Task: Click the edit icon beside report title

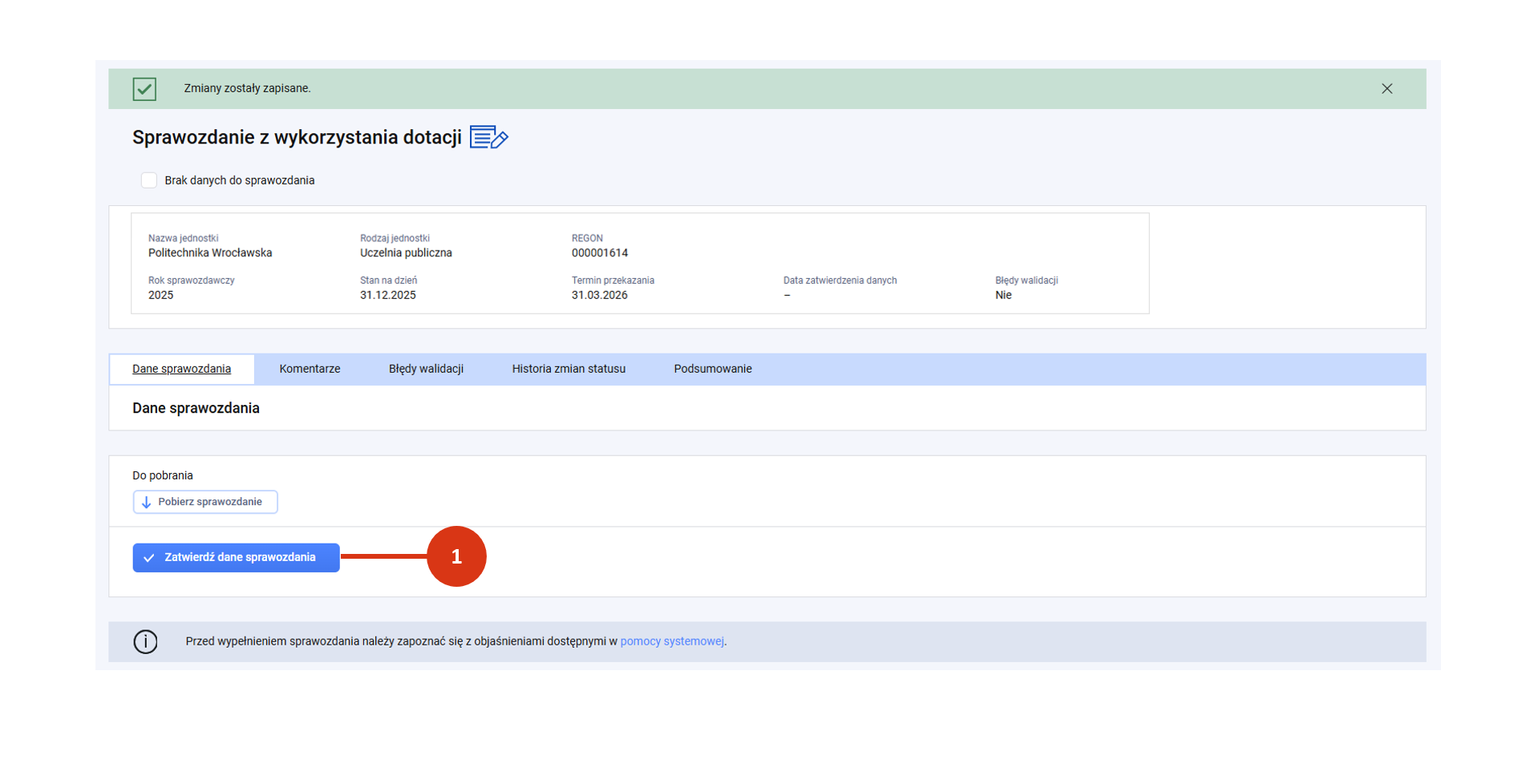Action: (x=488, y=137)
